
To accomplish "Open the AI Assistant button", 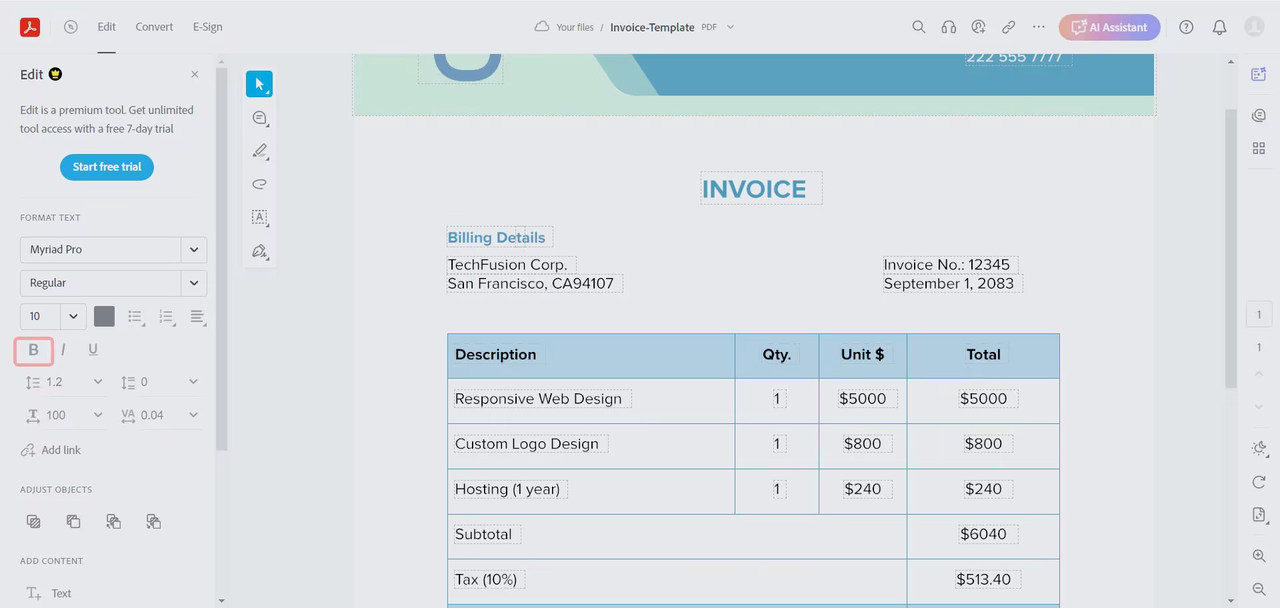I will click(1110, 27).
